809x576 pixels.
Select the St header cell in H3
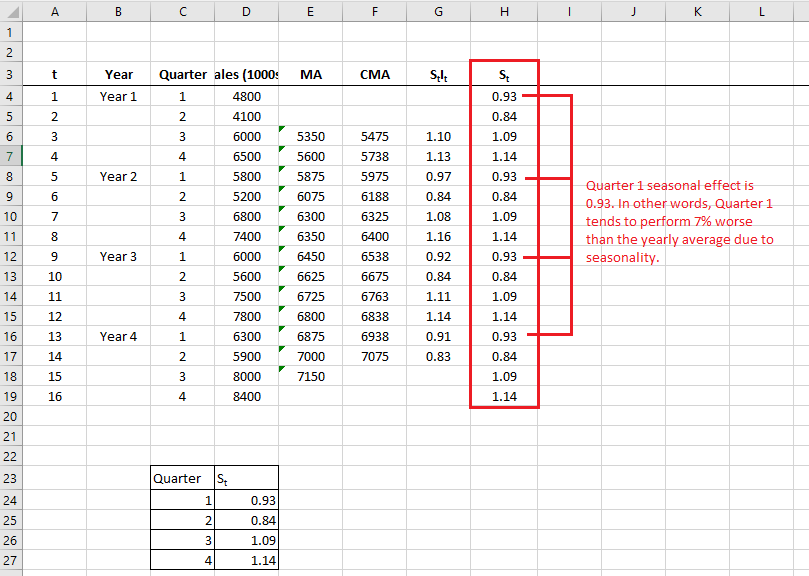click(x=504, y=75)
